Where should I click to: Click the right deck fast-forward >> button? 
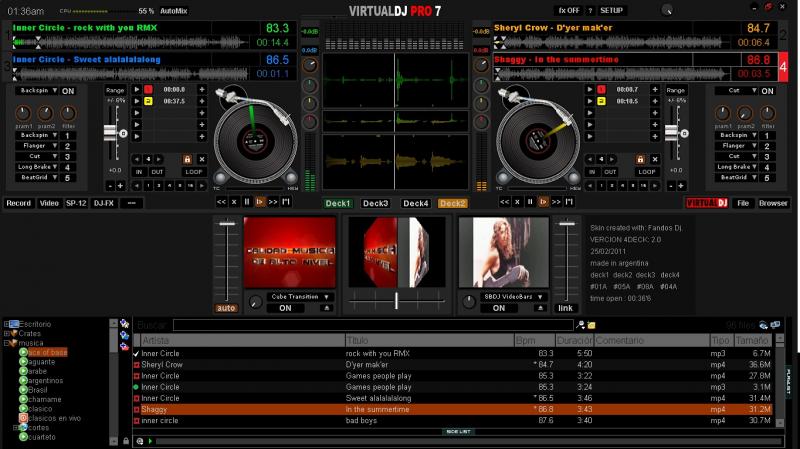556,202
